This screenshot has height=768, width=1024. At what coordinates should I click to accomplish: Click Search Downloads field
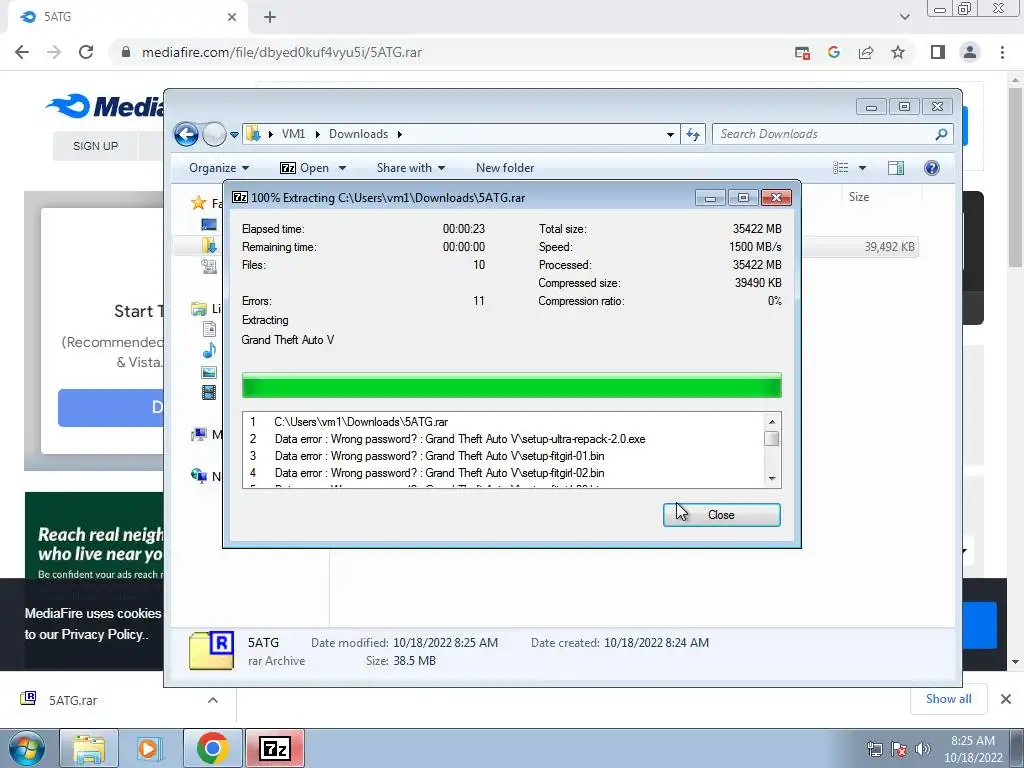[833, 134]
